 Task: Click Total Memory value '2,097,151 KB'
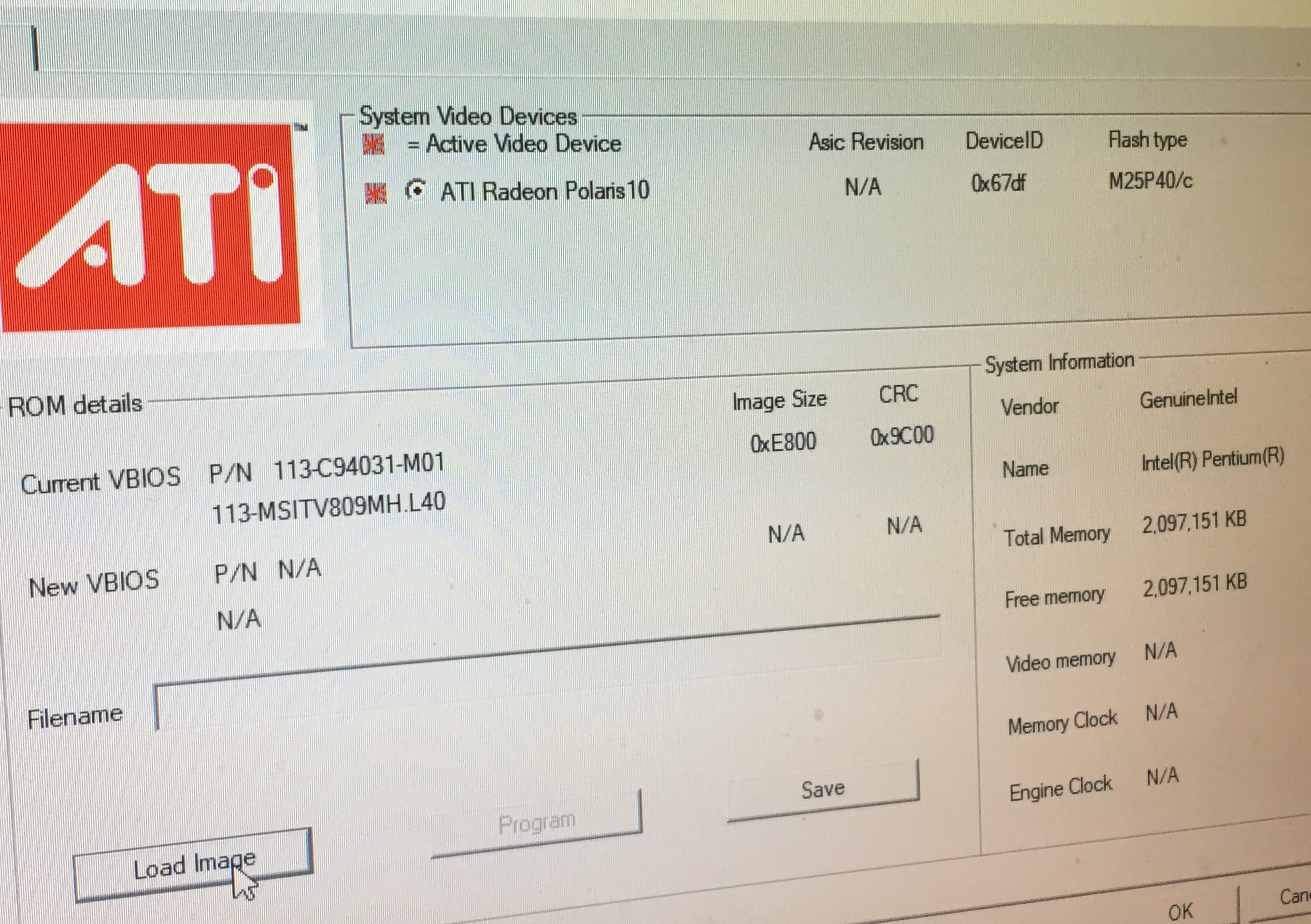(x=1194, y=522)
